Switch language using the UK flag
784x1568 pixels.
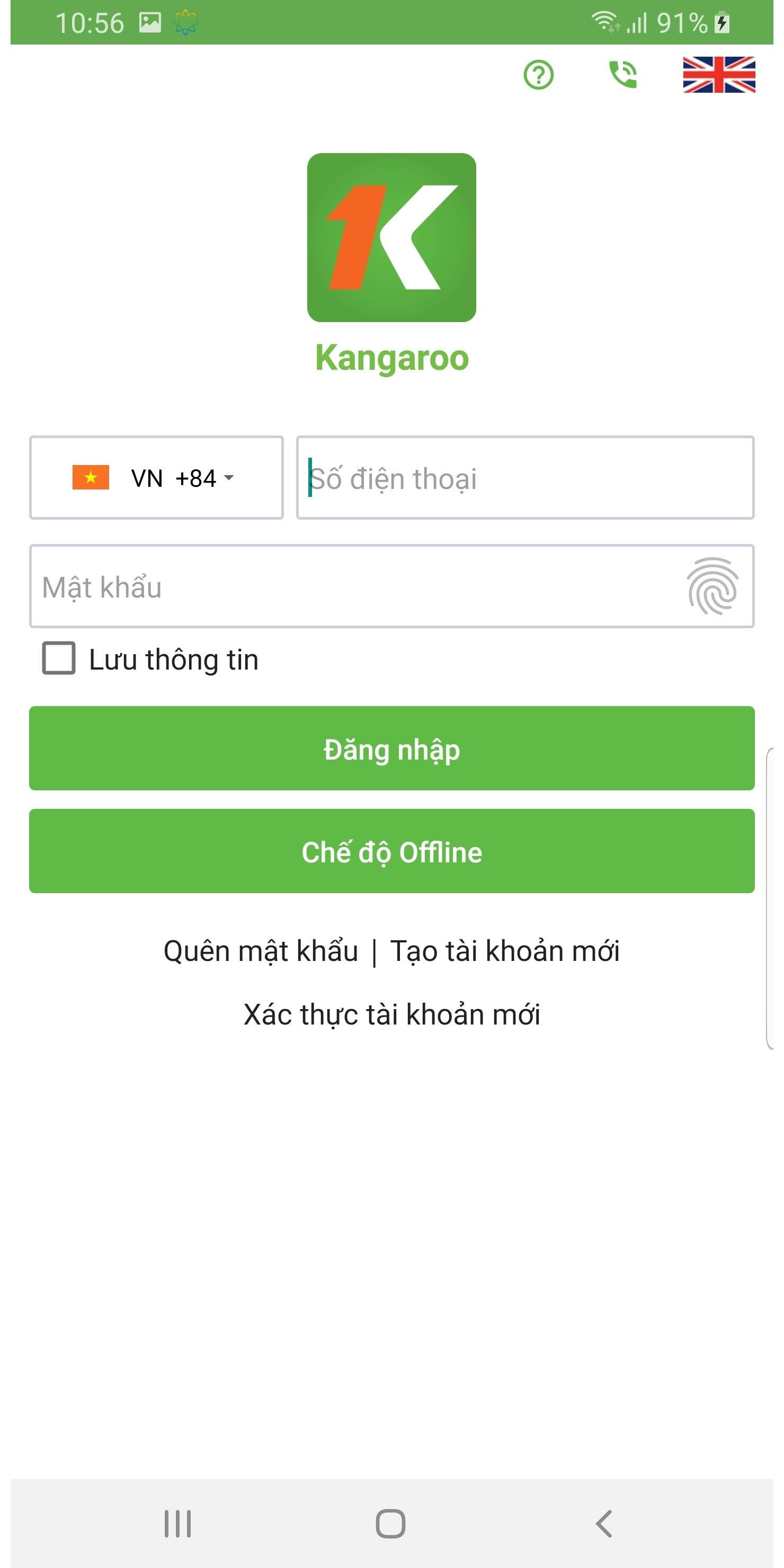click(718, 75)
